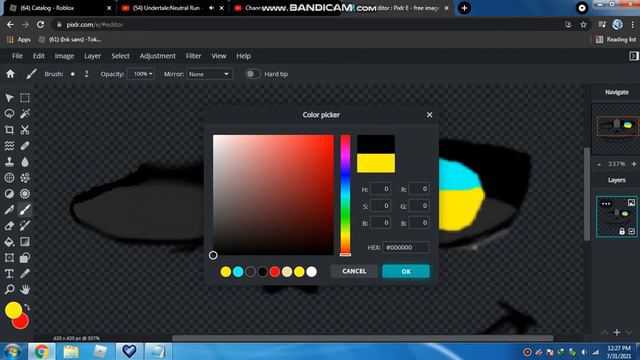Select the Sponge tool
This screenshot has width=640, height=360.
[25, 193]
